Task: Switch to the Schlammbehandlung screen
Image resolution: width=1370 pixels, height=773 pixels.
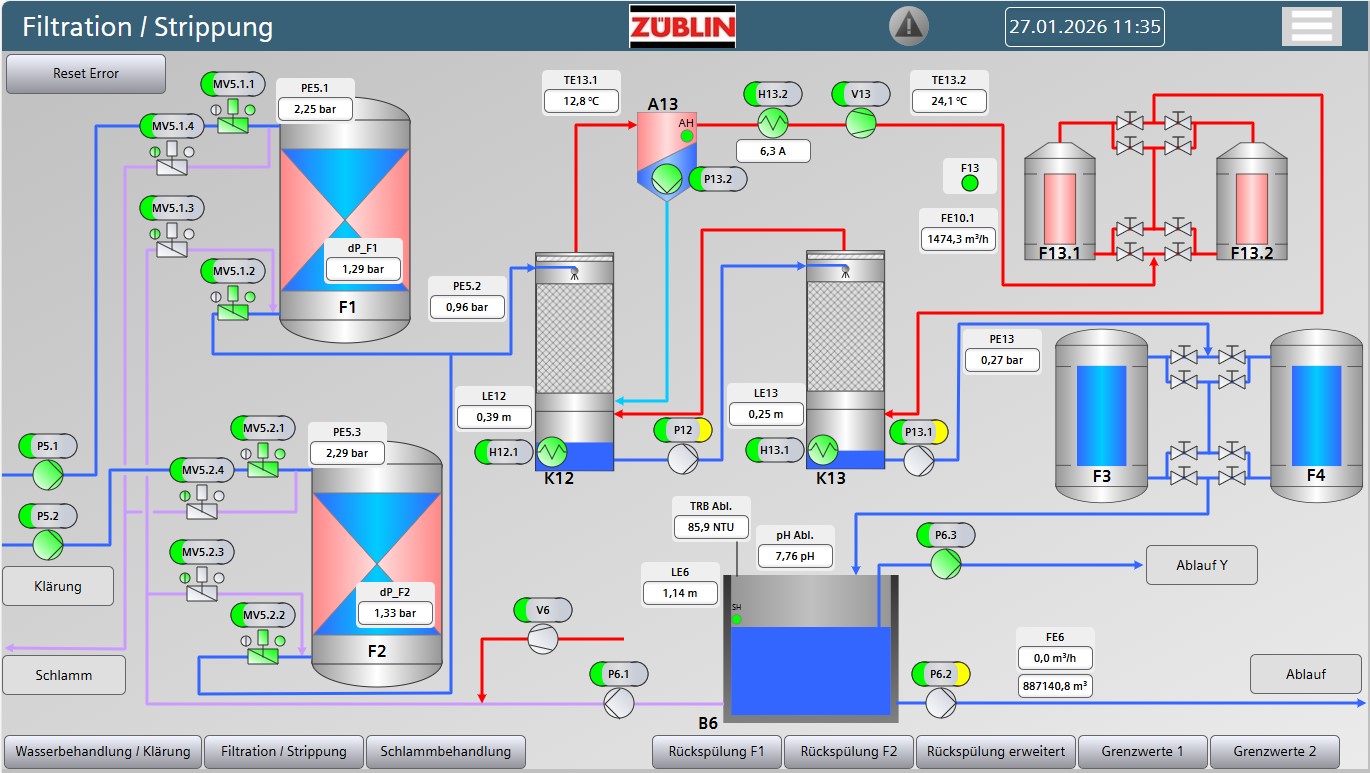Action: (x=446, y=751)
